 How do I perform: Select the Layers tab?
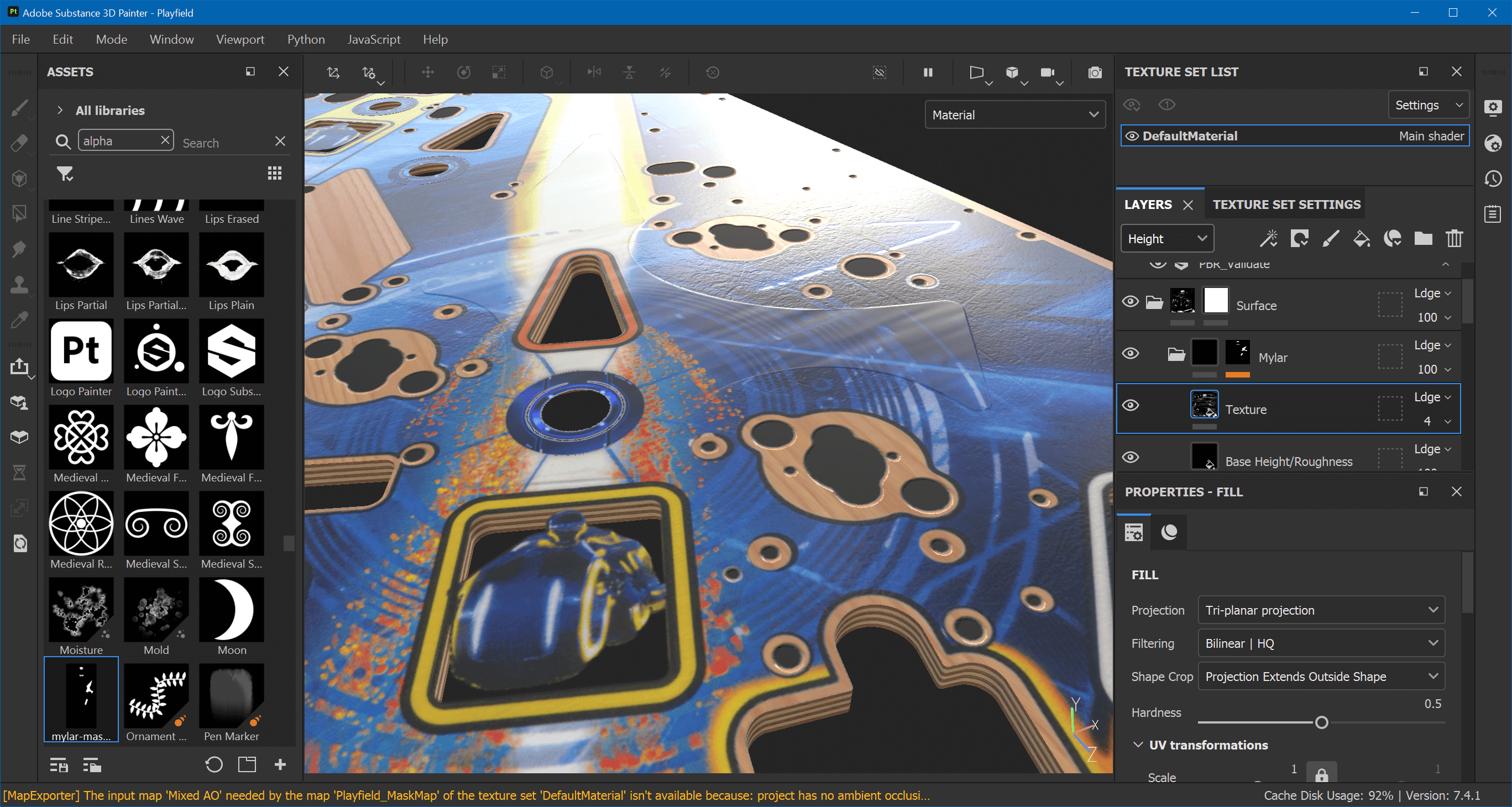1148,205
